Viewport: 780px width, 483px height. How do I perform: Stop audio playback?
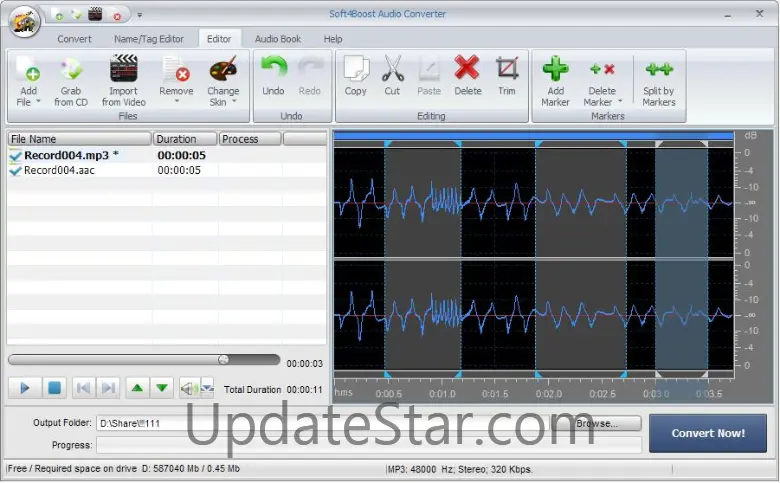click(54, 387)
